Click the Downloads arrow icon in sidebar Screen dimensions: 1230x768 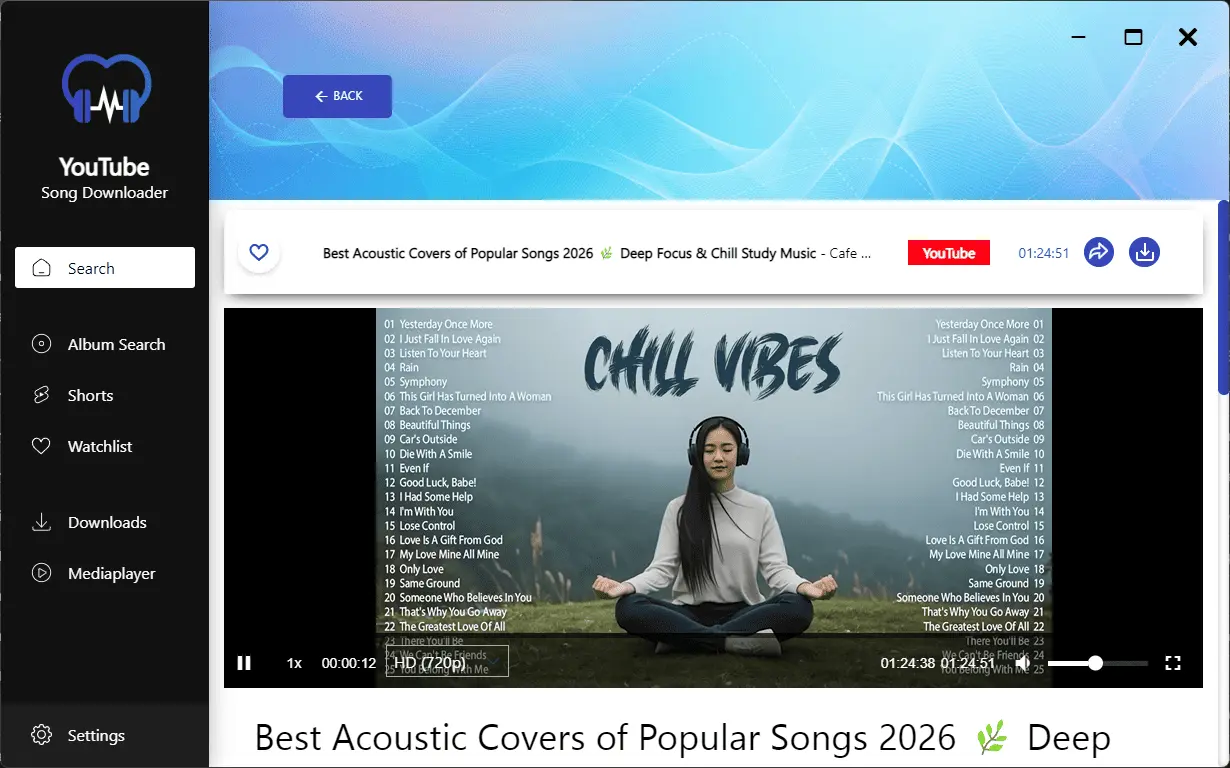[x=41, y=522]
